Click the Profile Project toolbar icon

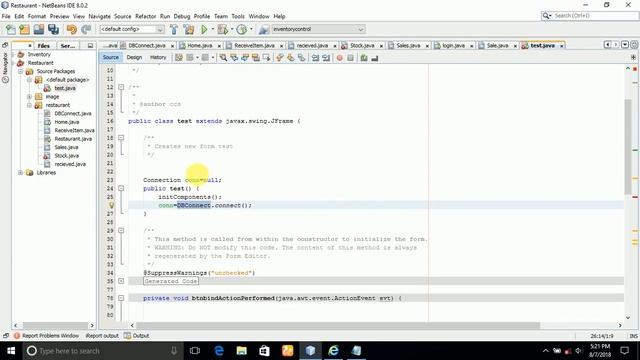point(242,29)
